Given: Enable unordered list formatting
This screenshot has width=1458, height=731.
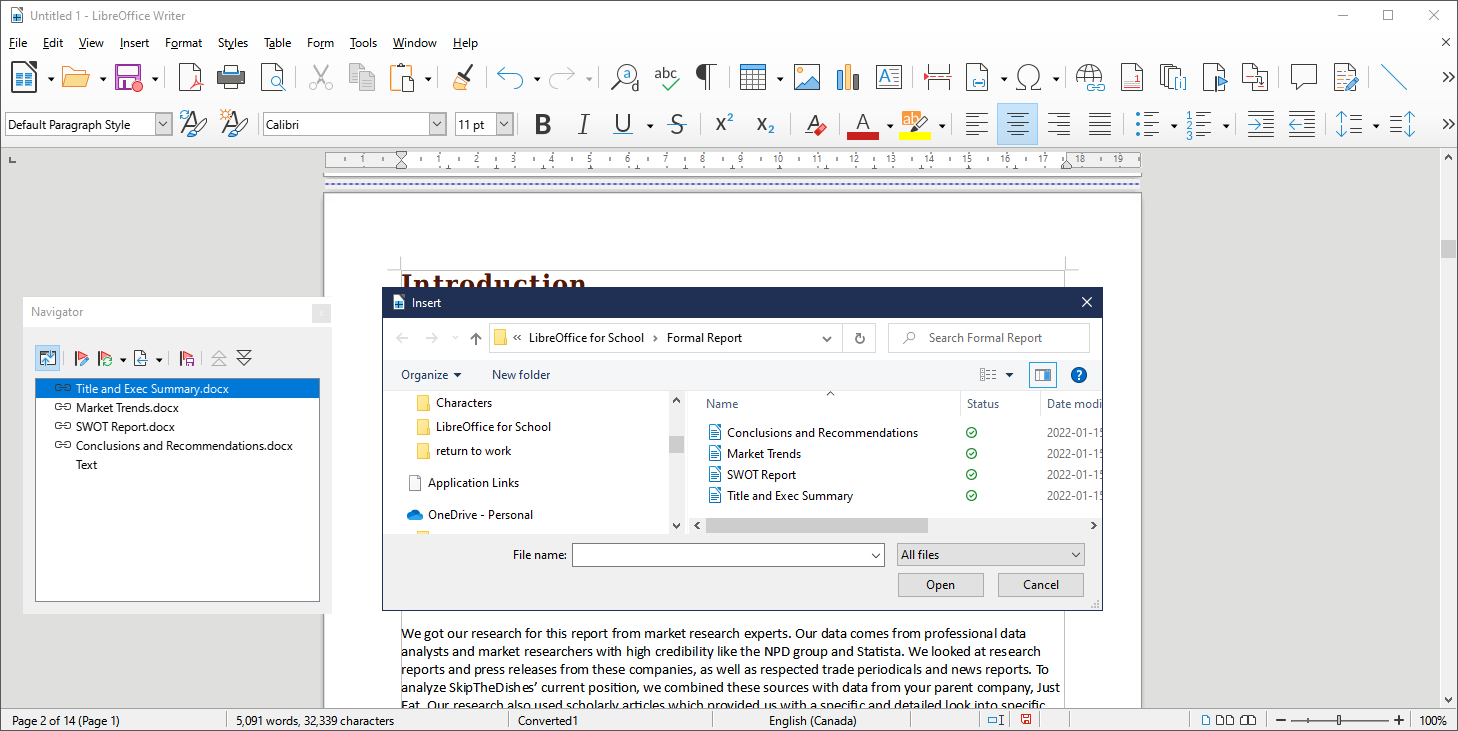Looking at the screenshot, I should point(1148,124).
